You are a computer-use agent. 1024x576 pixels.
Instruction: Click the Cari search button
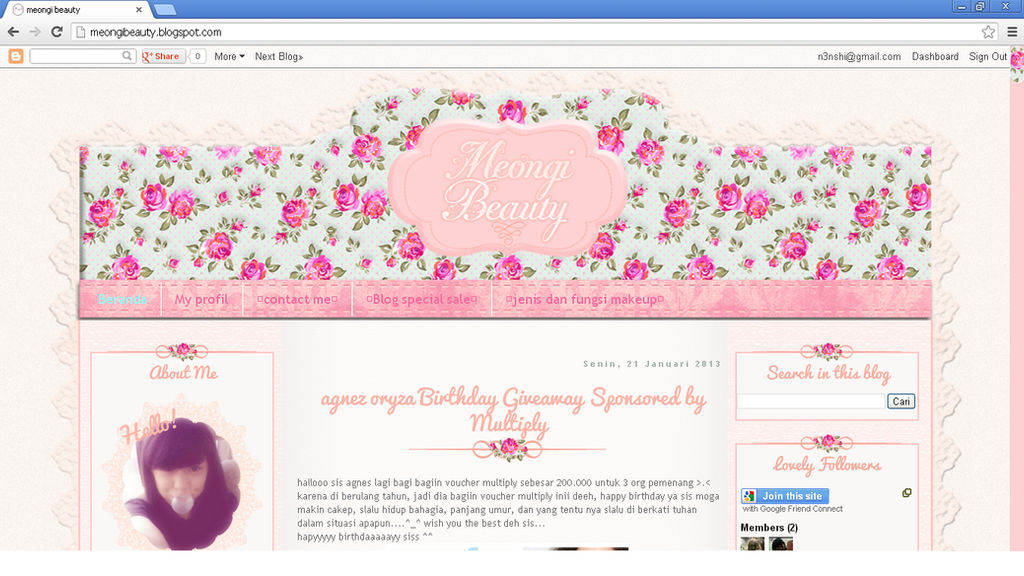click(901, 401)
